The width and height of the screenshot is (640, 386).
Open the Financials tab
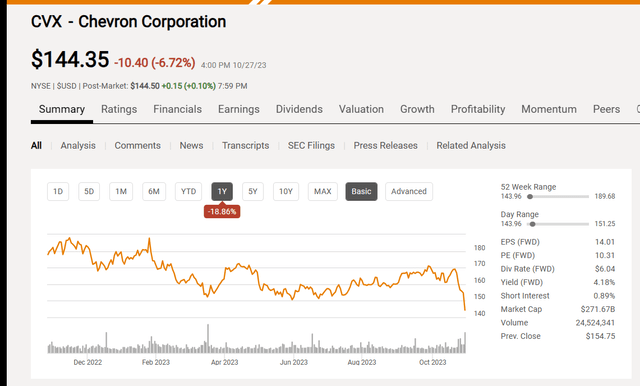coord(178,109)
